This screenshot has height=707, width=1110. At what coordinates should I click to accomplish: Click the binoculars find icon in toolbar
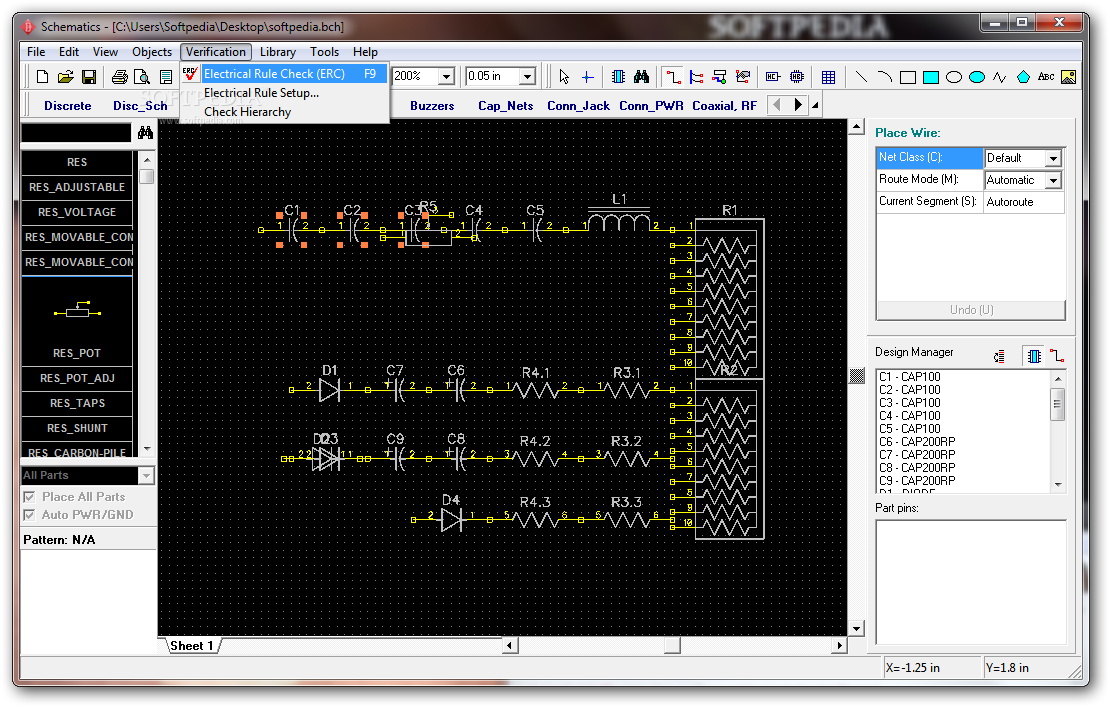641,76
